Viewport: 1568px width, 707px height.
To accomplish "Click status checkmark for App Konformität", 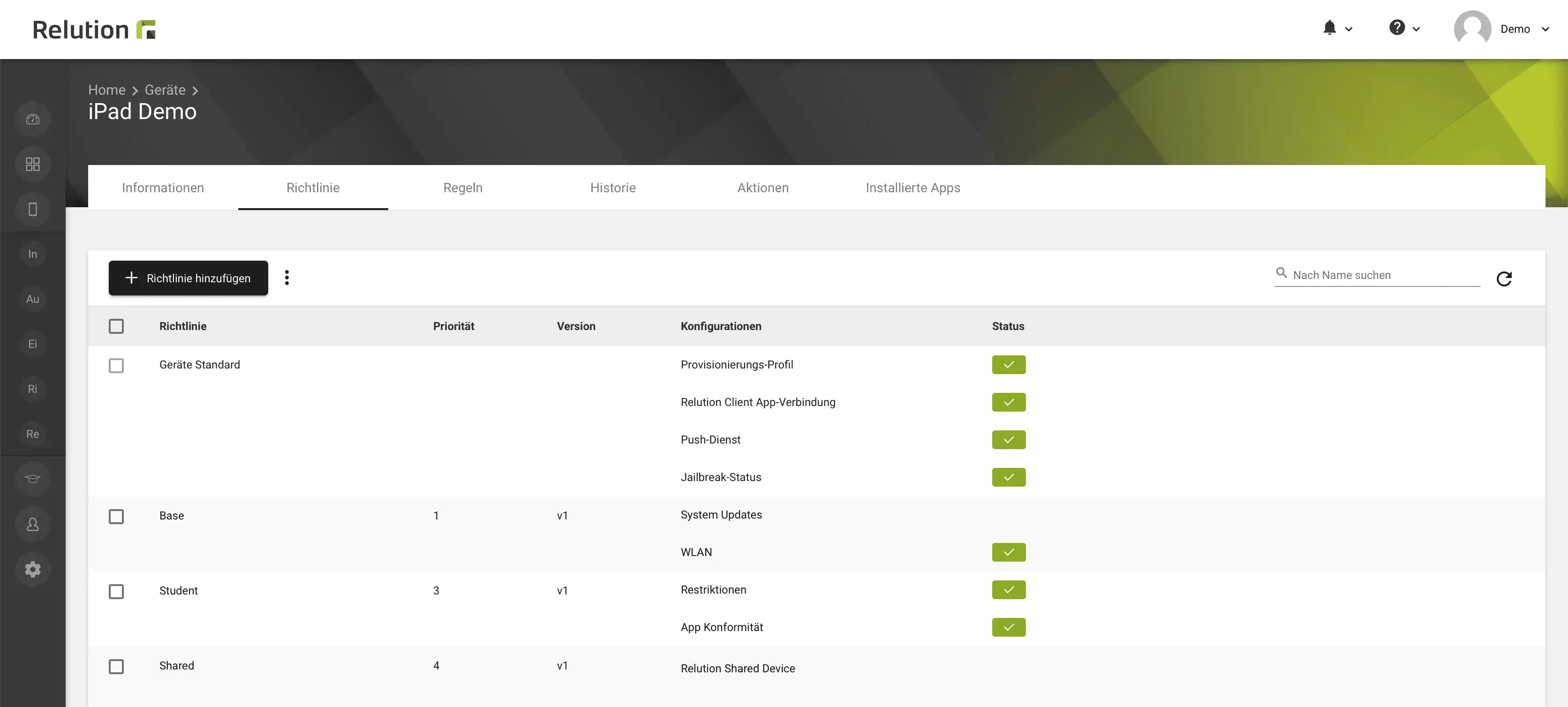I will click(x=1009, y=627).
